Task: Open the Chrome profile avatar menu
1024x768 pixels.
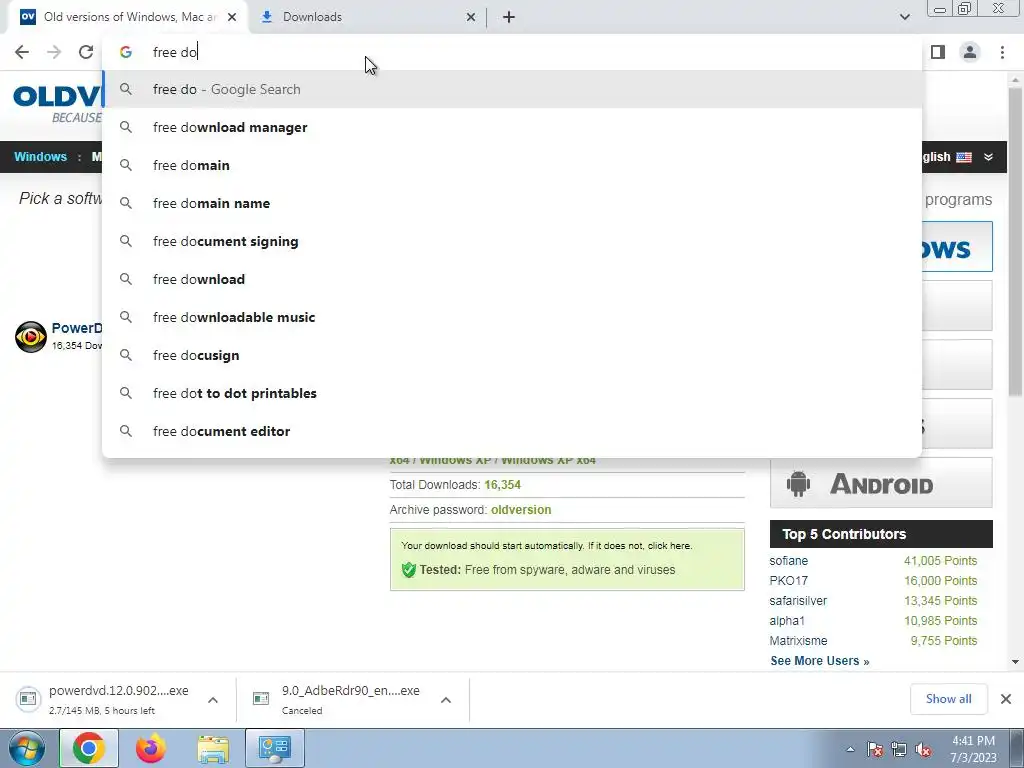Action: coord(970,52)
